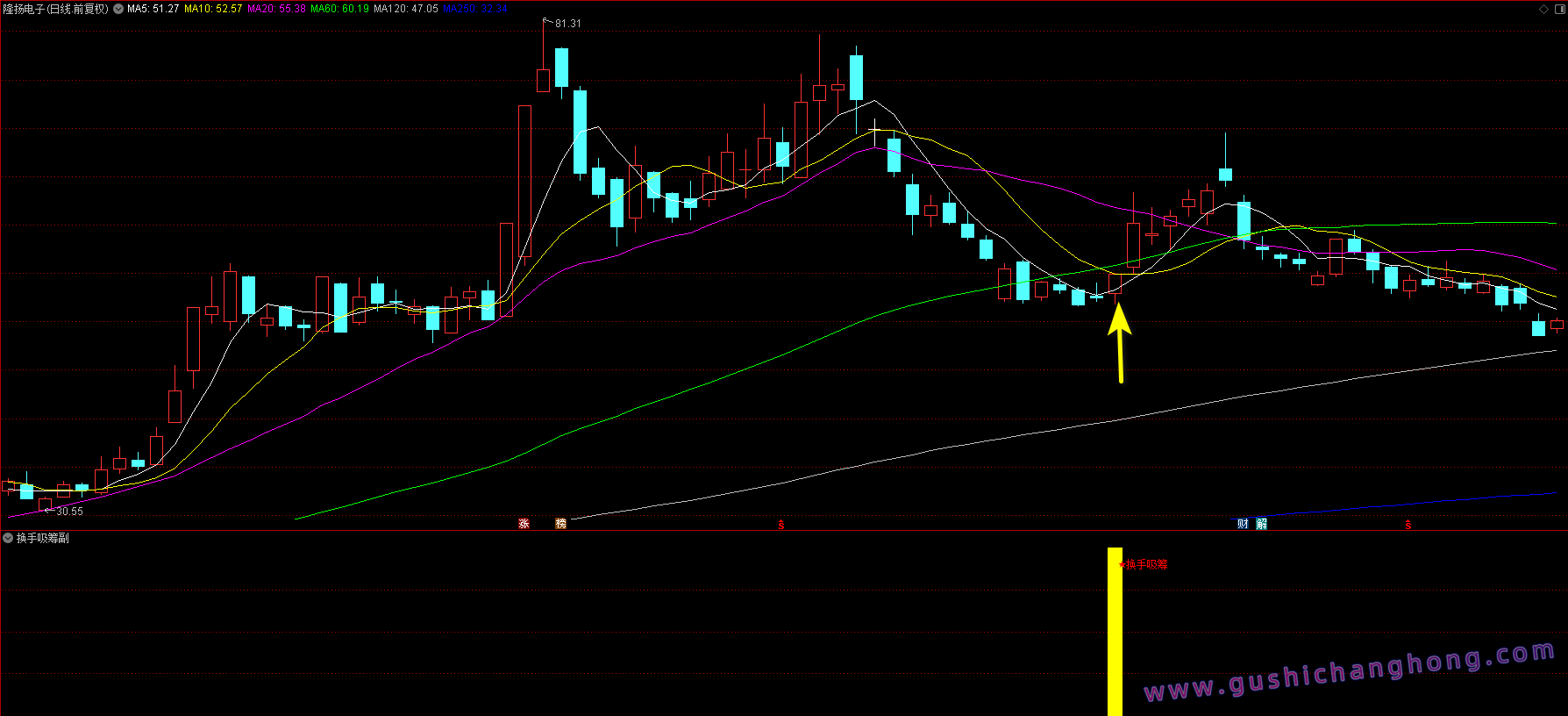The width and height of the screenshot is (1568, 716).
Task: Click the 81.31 high price marker
Action: pyautogui.click(x=567, y=24)
